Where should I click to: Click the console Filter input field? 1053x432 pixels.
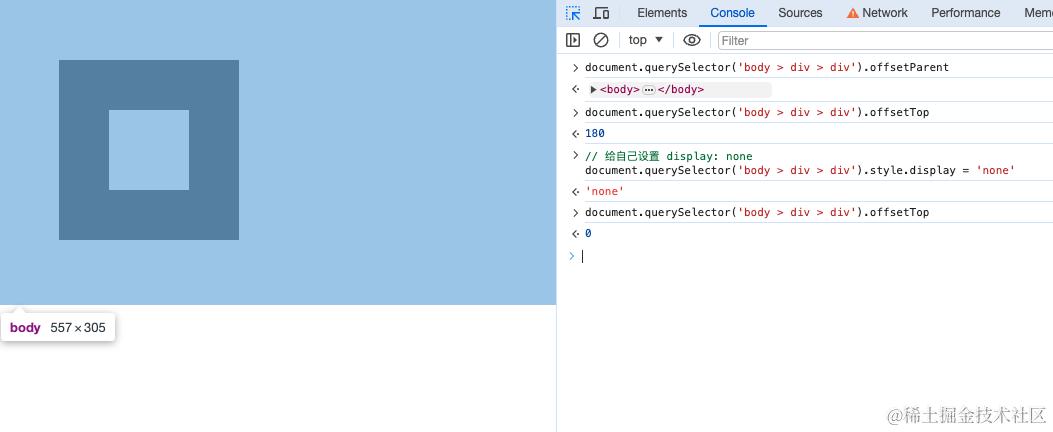click(885, 41)
